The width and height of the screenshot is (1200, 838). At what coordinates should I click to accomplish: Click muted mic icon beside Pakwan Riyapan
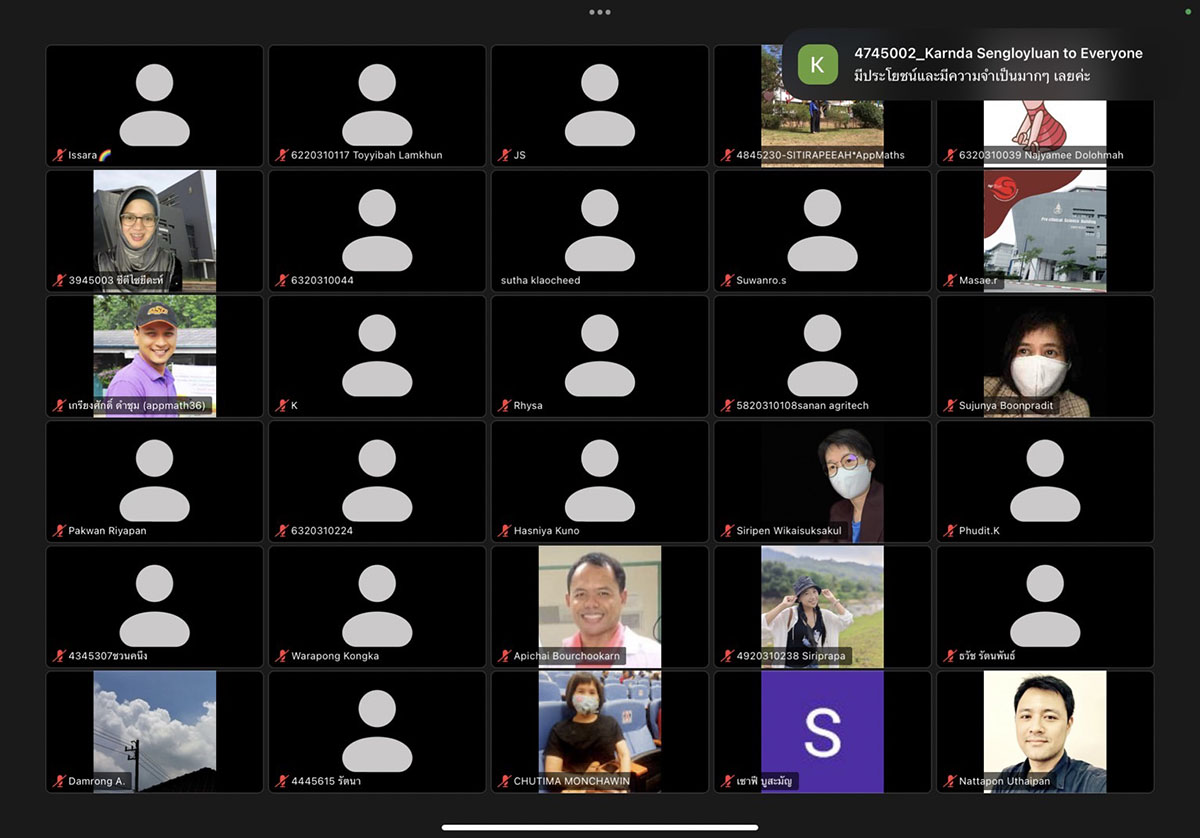pos(60,531)
